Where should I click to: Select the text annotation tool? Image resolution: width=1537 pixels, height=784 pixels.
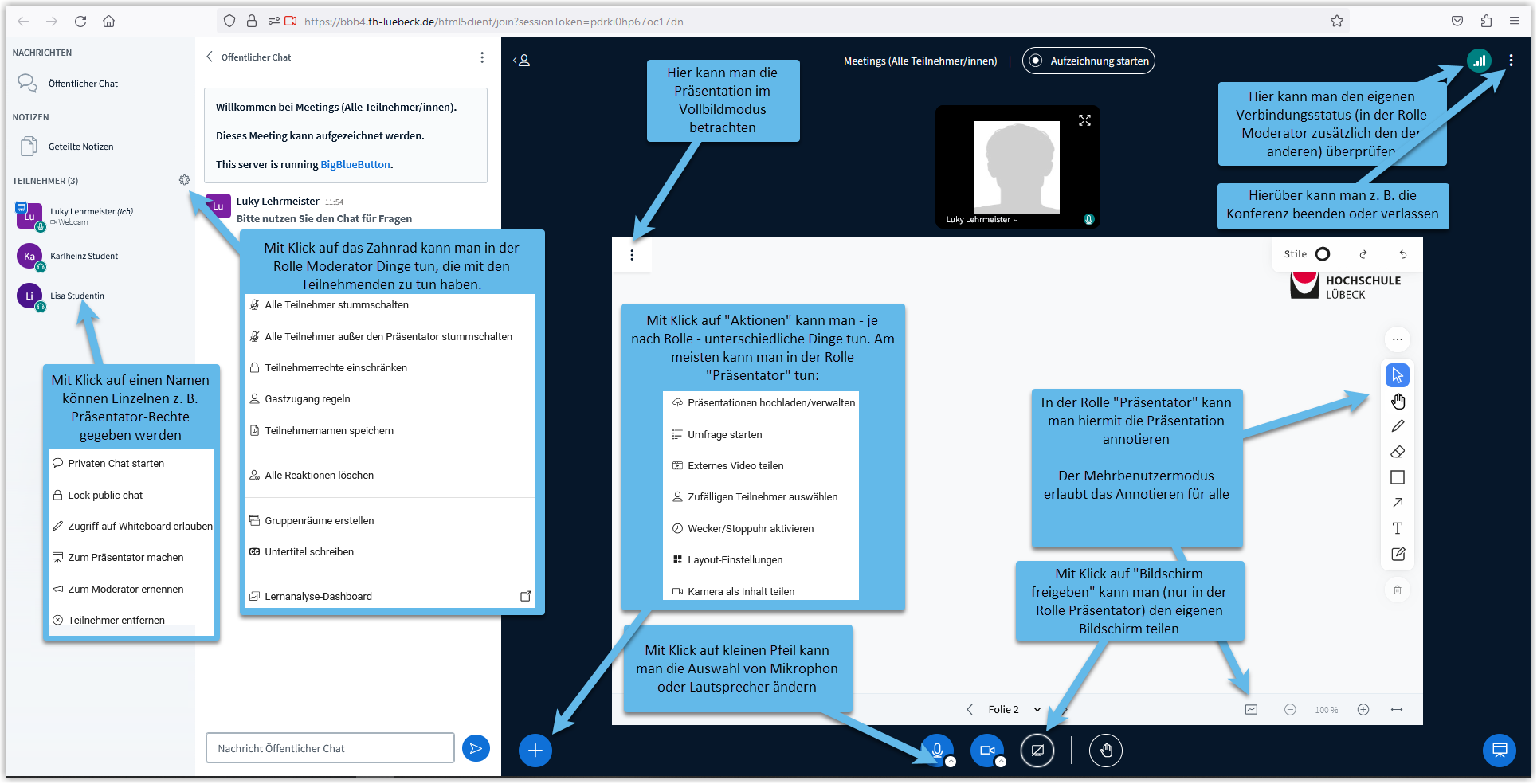coord(1398,528)
